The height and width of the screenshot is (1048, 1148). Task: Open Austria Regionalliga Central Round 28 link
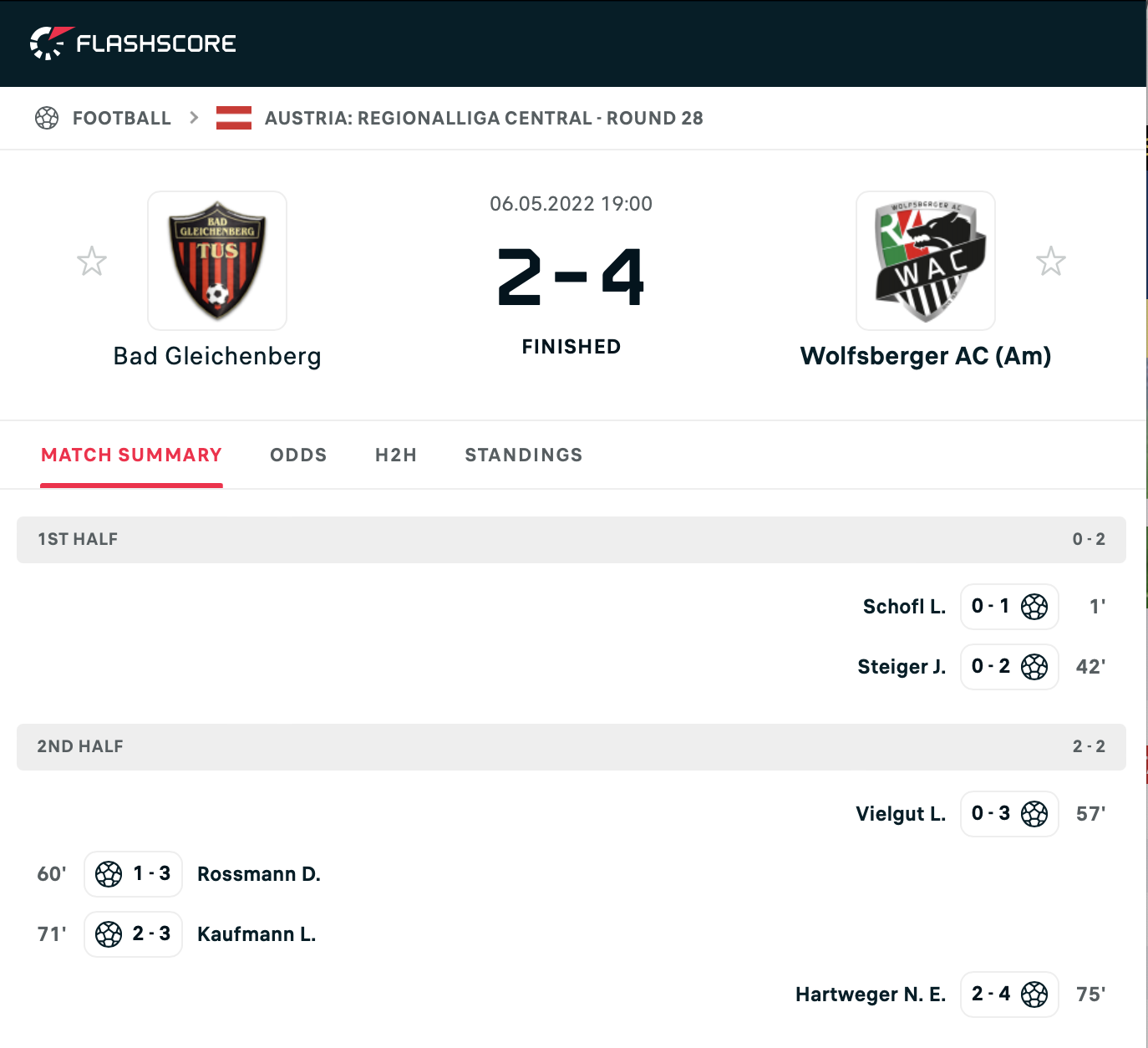(484, 118)
